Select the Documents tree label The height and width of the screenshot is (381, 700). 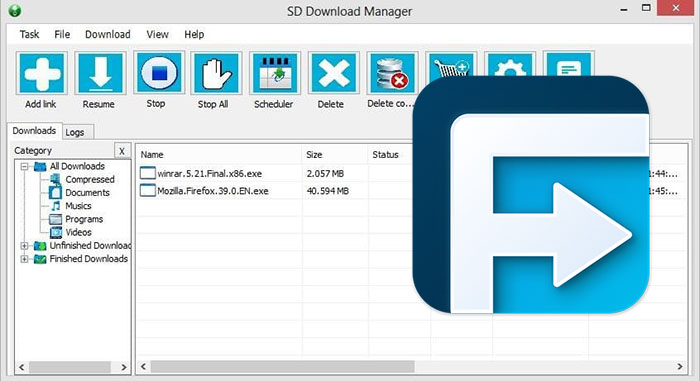coord(88,193)
